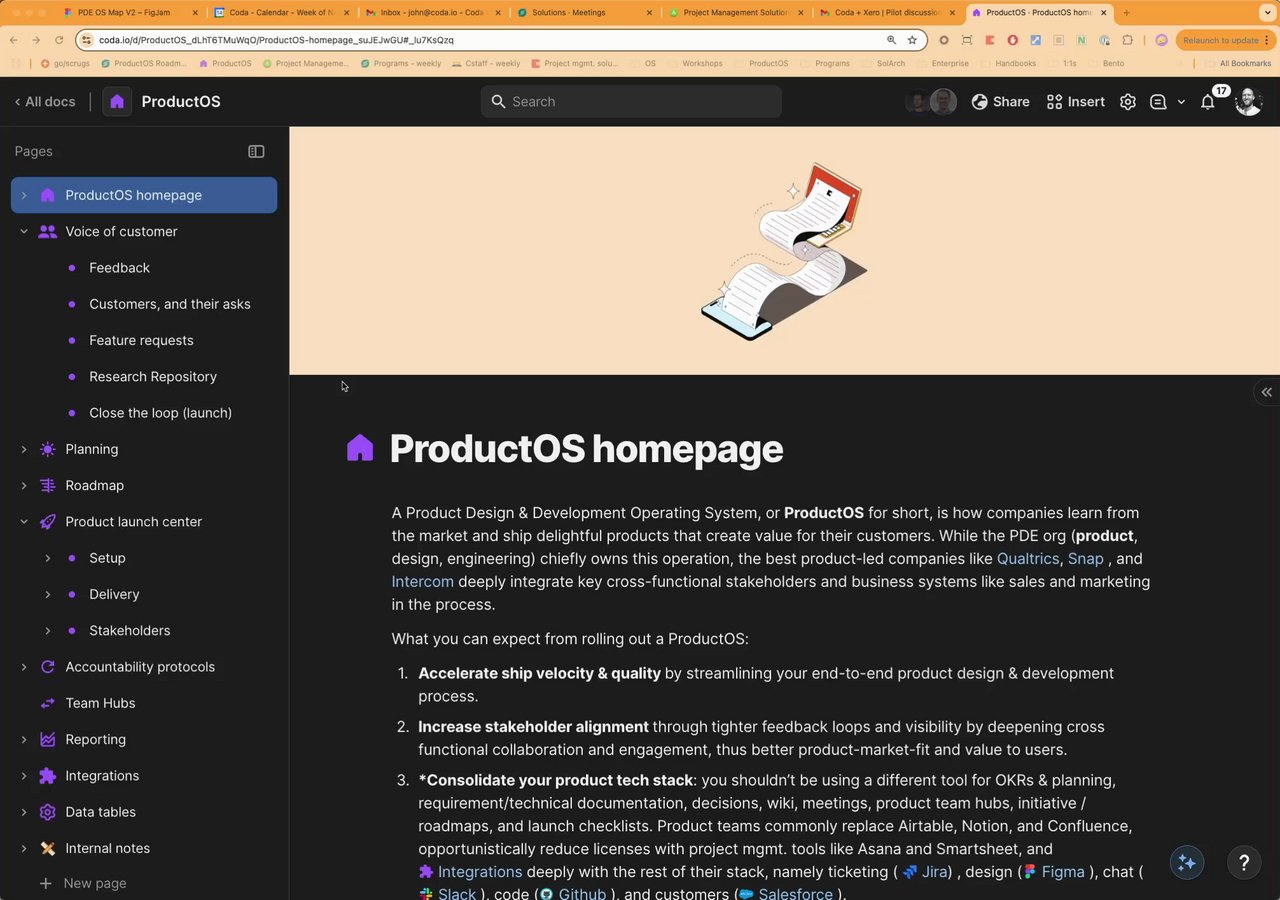Click the Internal notes tools icon
The image size is (1280, 900).
point(47,848)
